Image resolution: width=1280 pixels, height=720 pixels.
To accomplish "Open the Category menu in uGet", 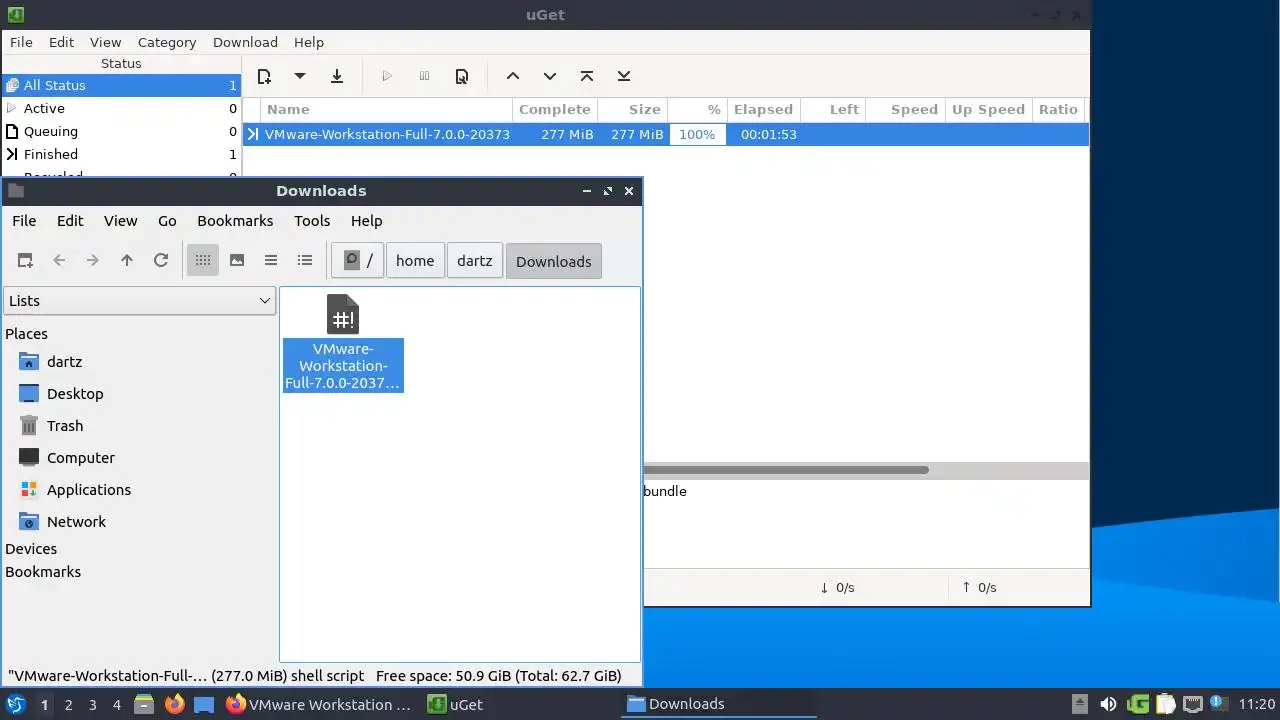I will coord(167,42).
